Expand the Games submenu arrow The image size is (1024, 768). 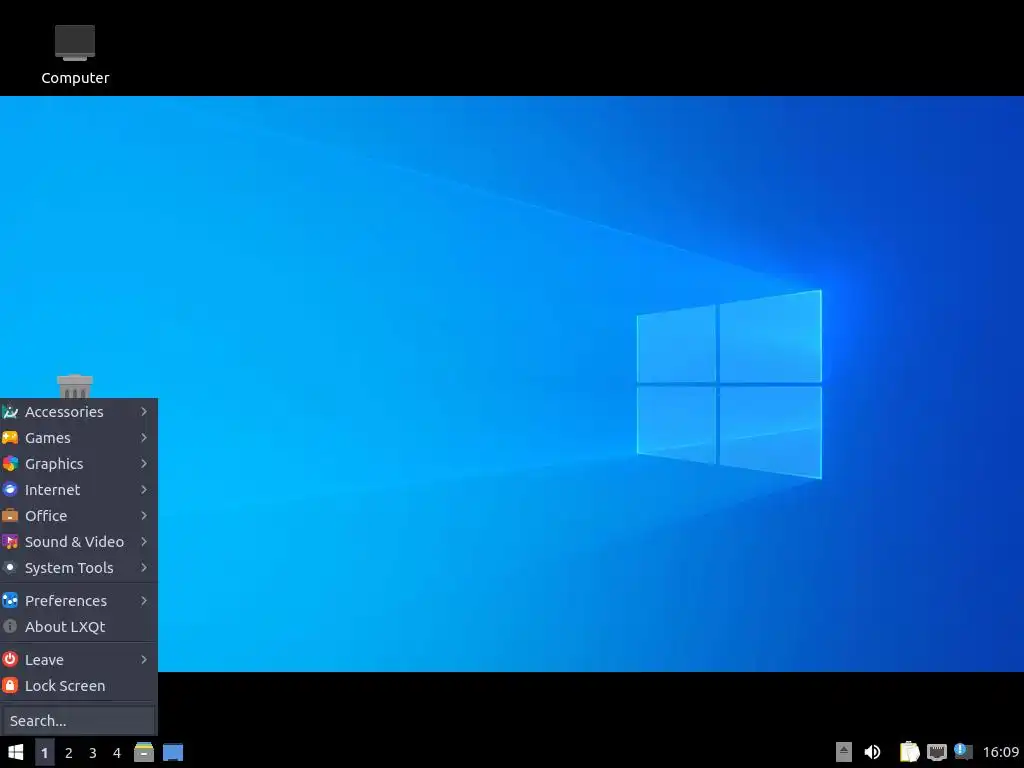click(144, 438)
